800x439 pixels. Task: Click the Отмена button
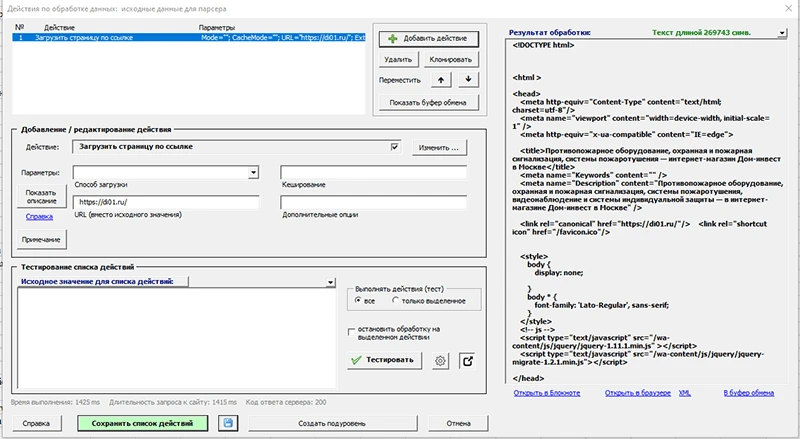[x=458, y=423]
